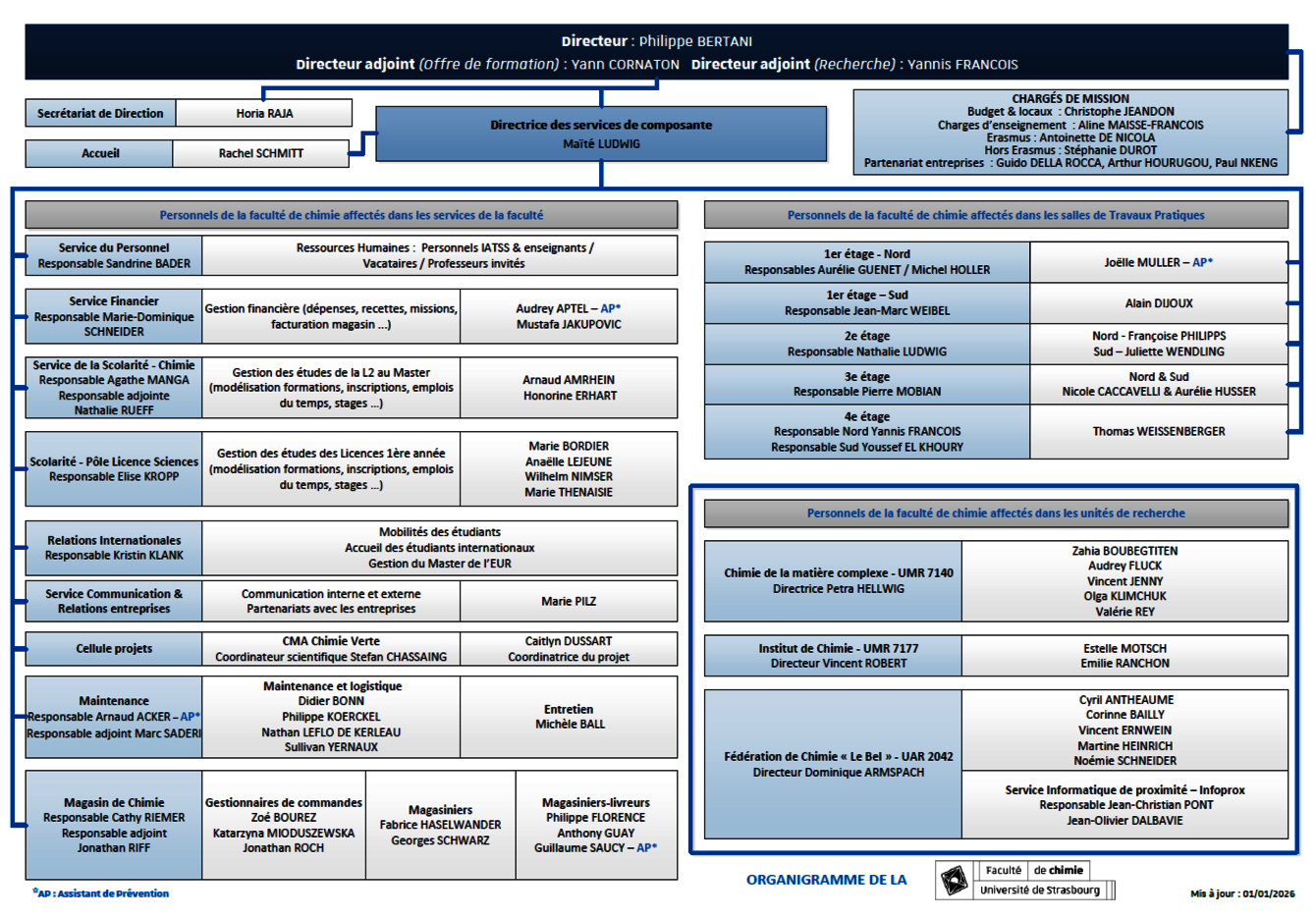
Task: Click the Travaux Pratiques section header
Action: click(x=996, y=215)
